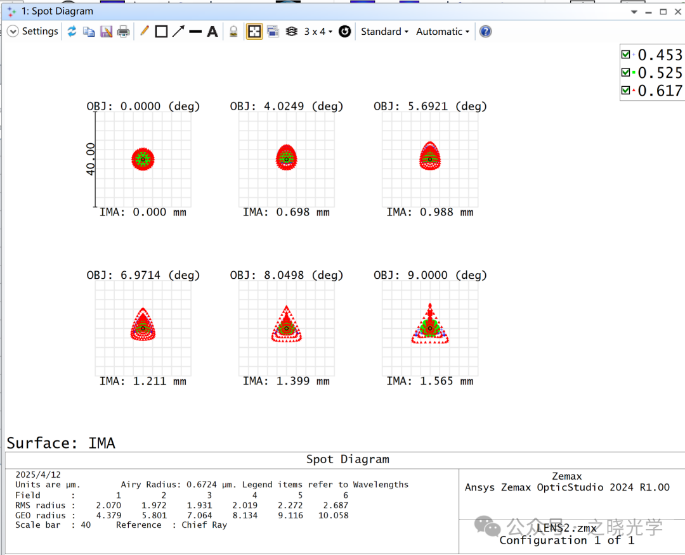Image resolution: width=685 pixels, height=555 pixels.
Task: Disable the 0.617 wavelength checkbox
Action: [626, 91]
